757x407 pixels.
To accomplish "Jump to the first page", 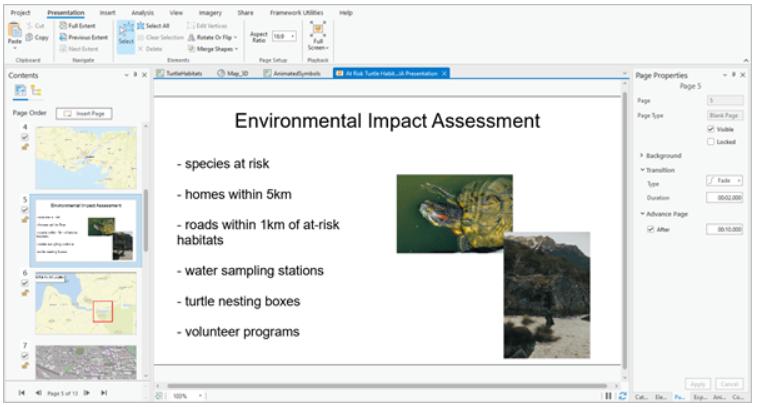I will pyautogui.click(x=22, y=393).
